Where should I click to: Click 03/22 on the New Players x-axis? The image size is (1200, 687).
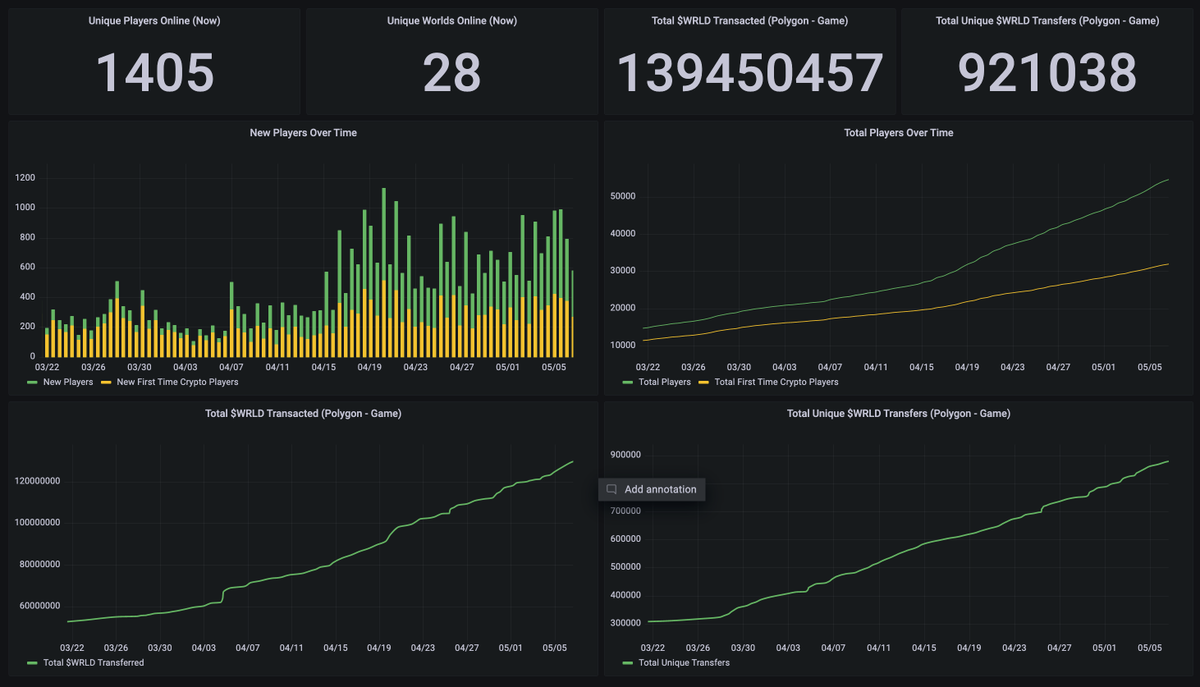pyautogui.click(x=47, y=367)
